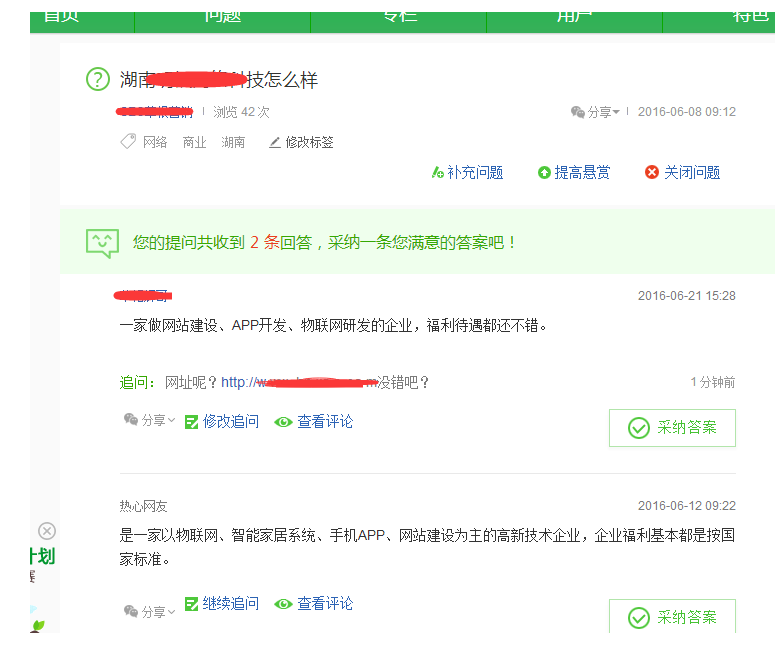The image size is (775, 657).
Task: Click the smiley chat bubble icon
Action: (102, 243)
